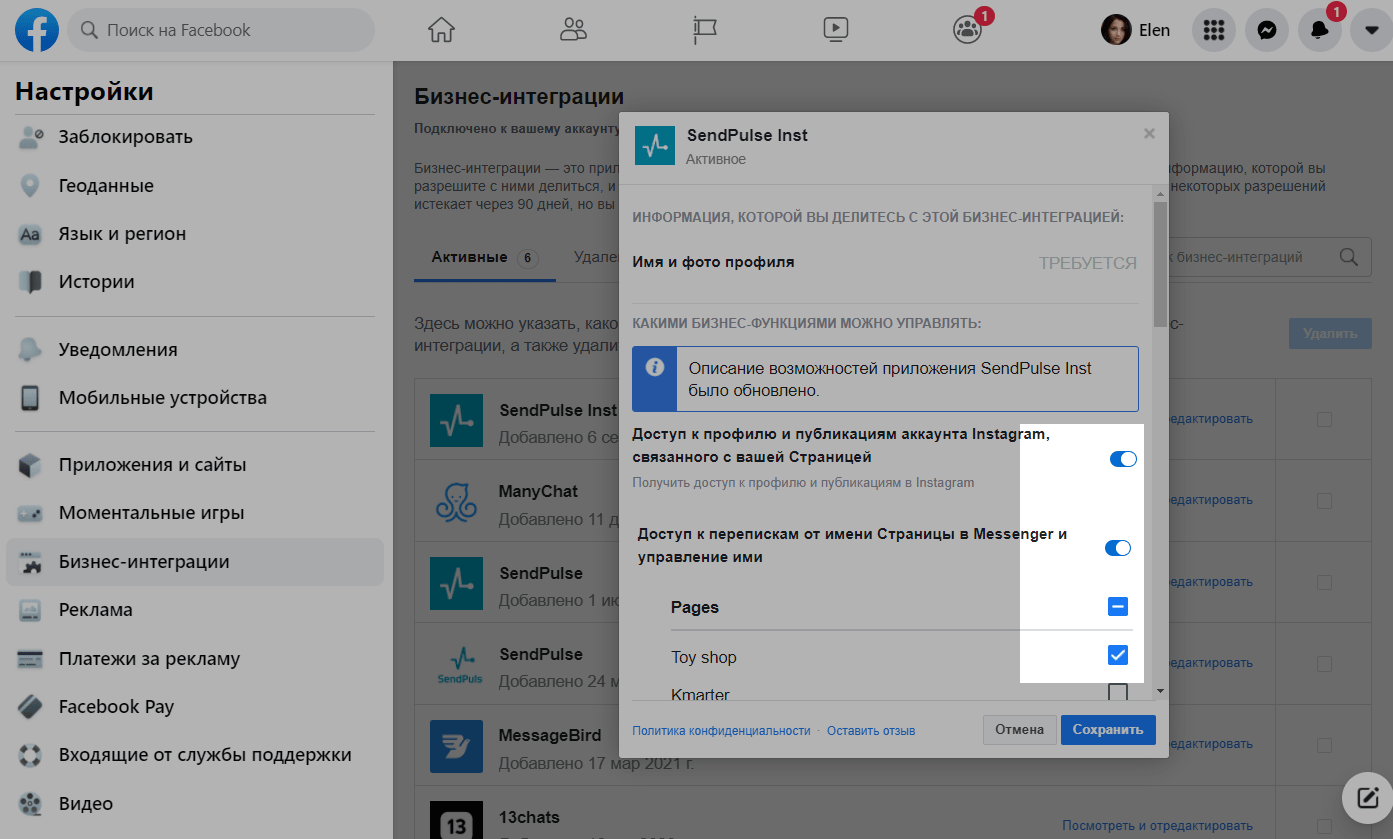The height and width of the screenshot is (839, 1393).
Task: Click the Facebook logo
Action: (x=37, y=30)
